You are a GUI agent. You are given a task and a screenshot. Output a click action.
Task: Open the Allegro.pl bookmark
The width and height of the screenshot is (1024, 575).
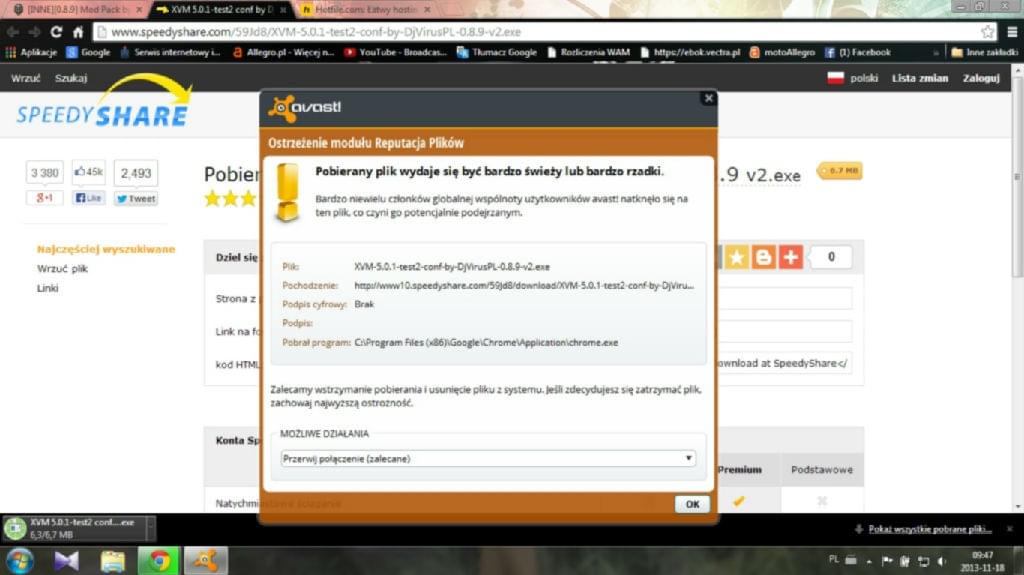283,52
